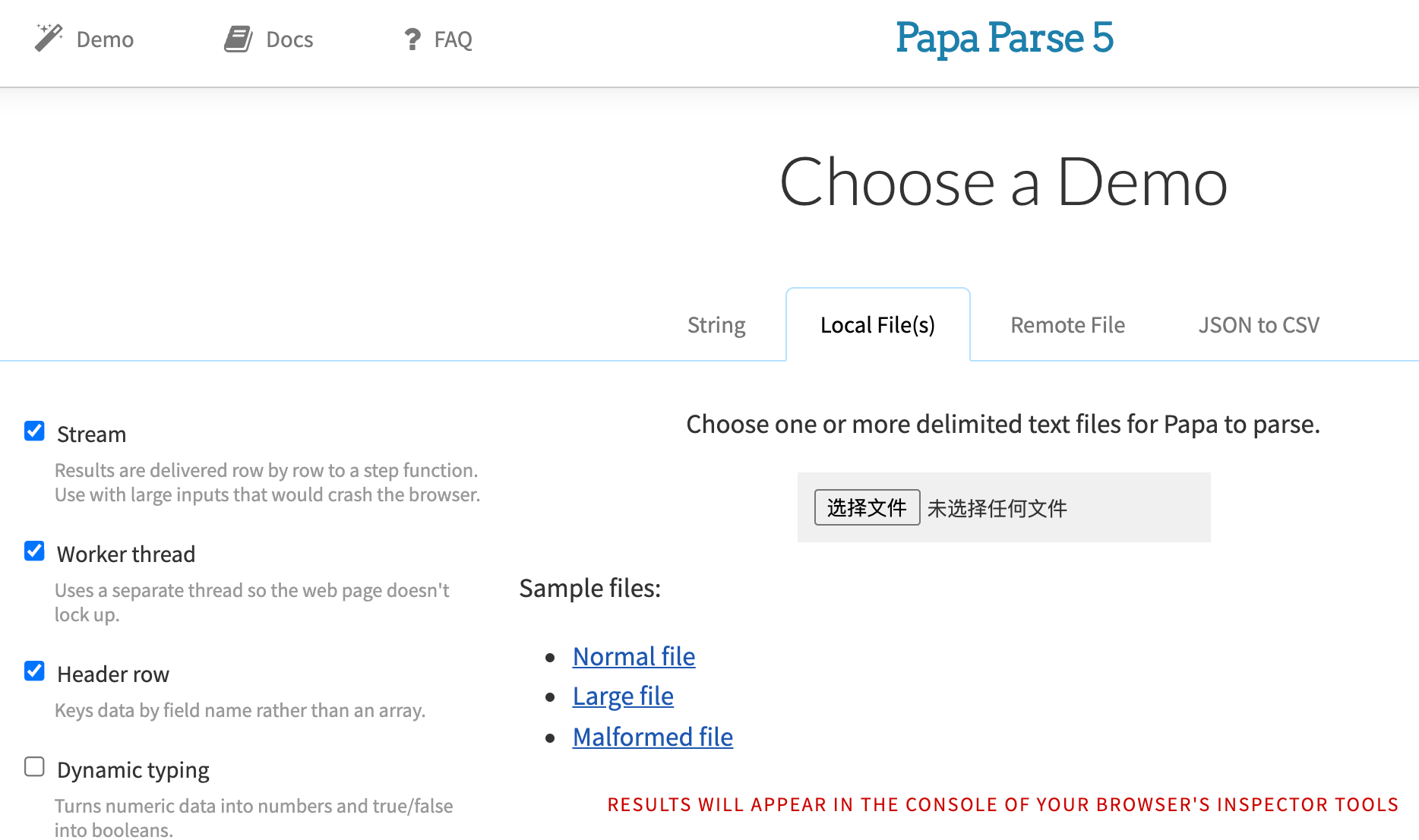Switch to the Remote File tab
The image size is (1419, 840).
1067,325
